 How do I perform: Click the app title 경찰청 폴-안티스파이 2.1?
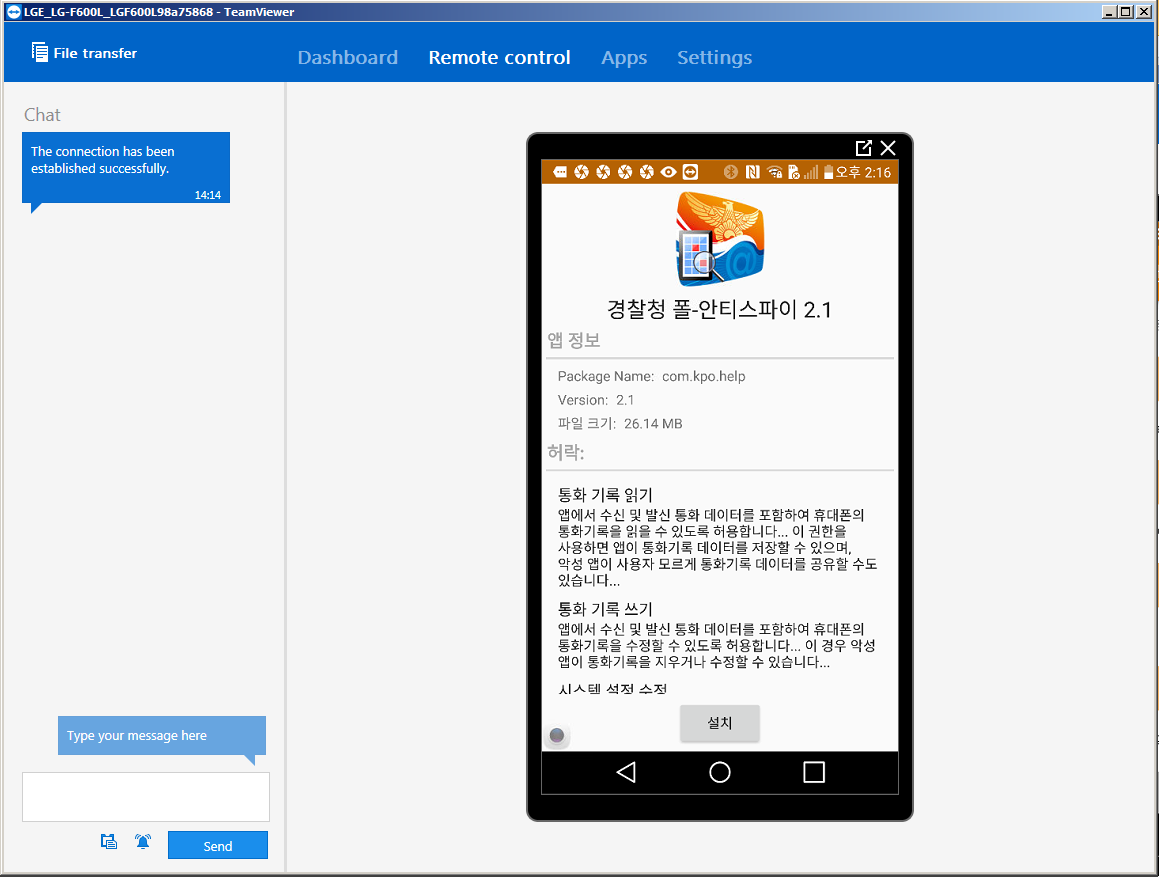click(x=719, y=309)
